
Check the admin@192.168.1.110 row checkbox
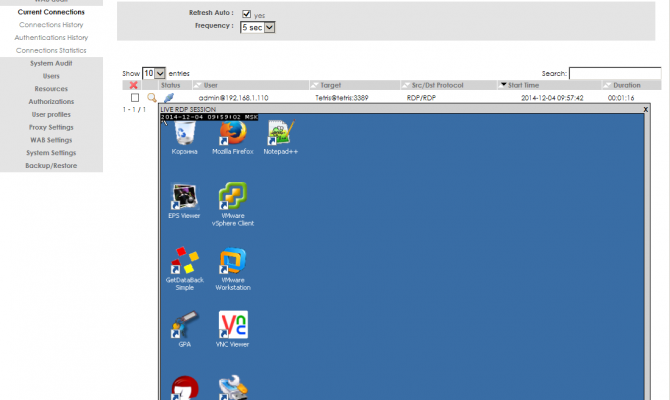(135, 98)
